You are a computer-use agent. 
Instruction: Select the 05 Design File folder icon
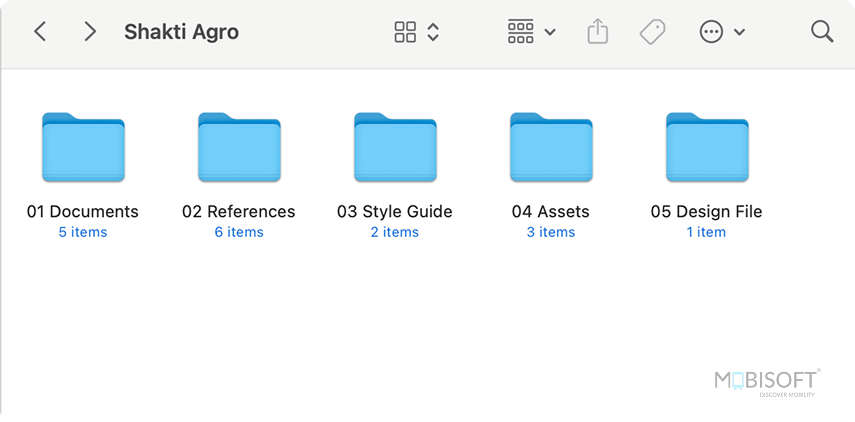click(x=707, y=148)
